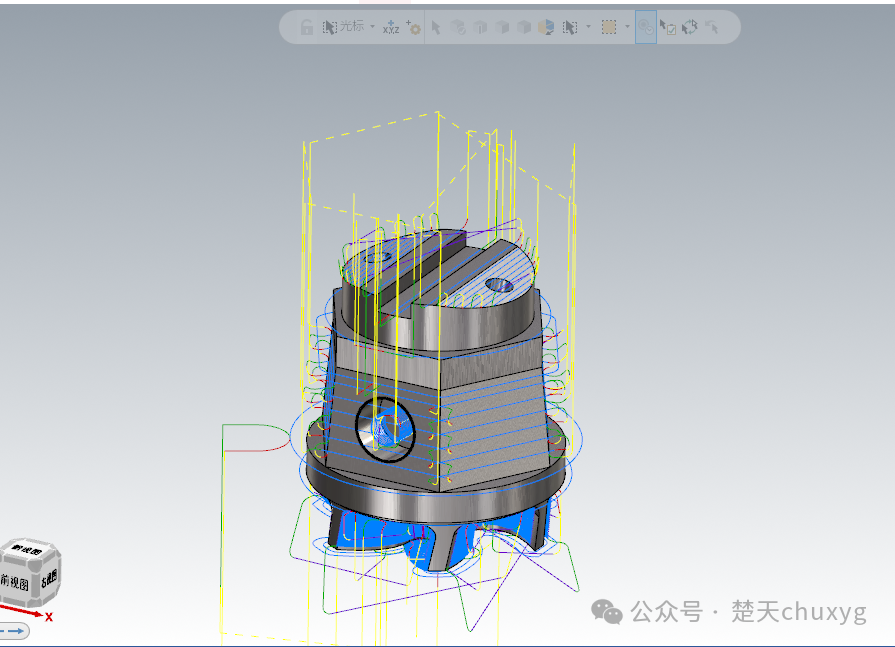Expand the tan square selection dropdown arrow

point(627,27)
